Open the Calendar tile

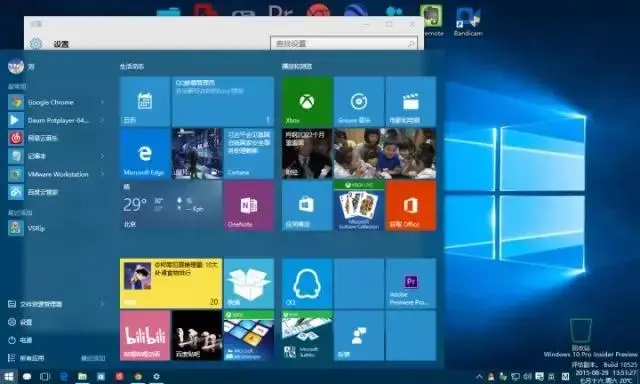point(145,101)
